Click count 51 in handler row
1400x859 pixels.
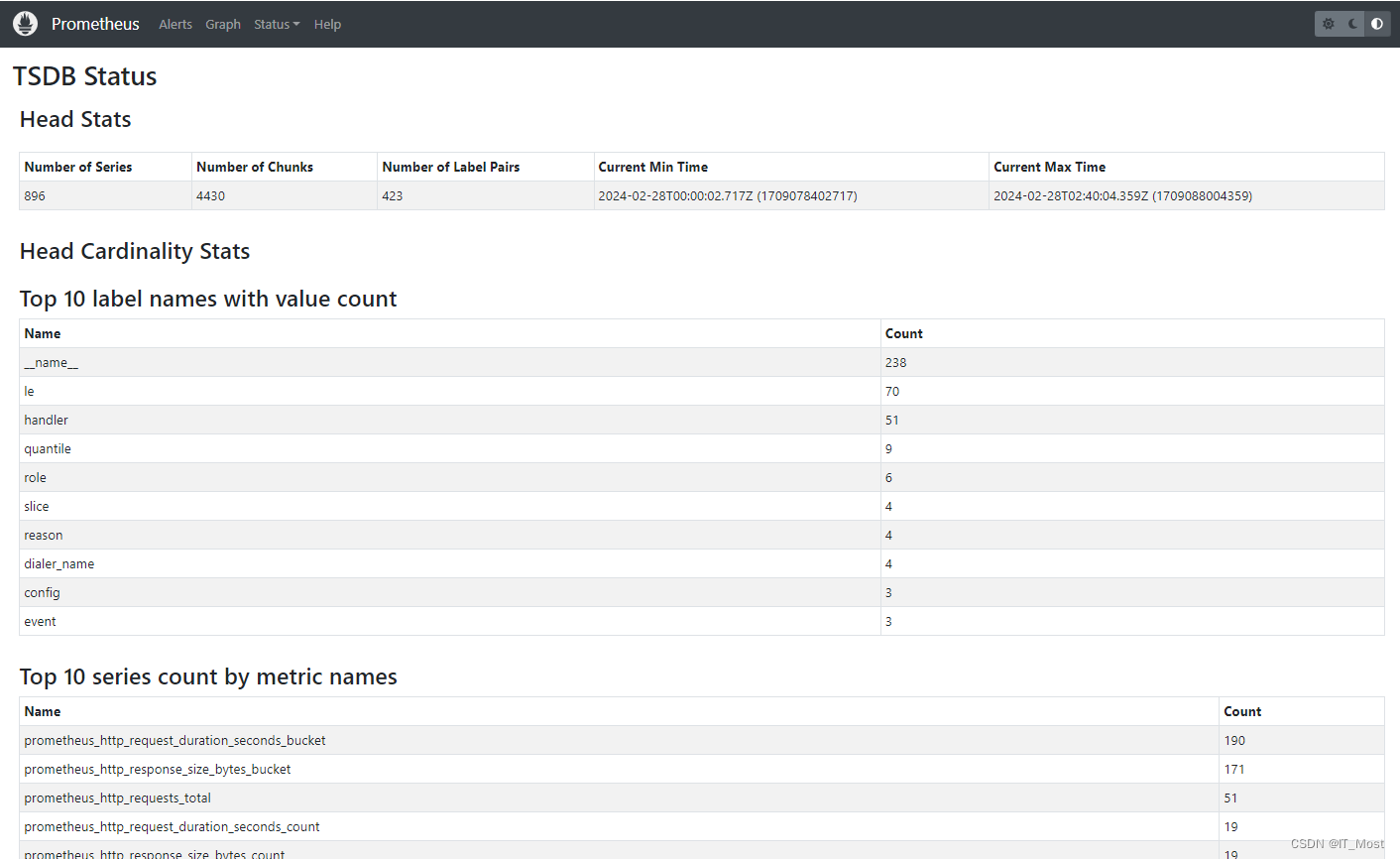(892, 420)
